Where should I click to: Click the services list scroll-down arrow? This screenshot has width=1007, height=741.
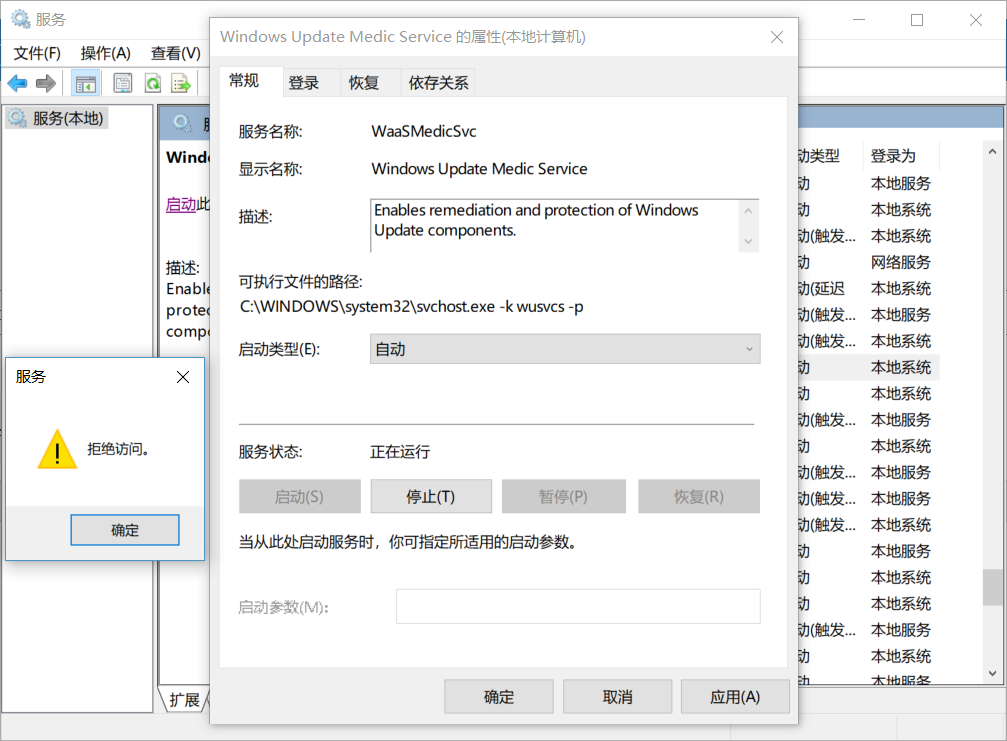click(x=993, y=674)
